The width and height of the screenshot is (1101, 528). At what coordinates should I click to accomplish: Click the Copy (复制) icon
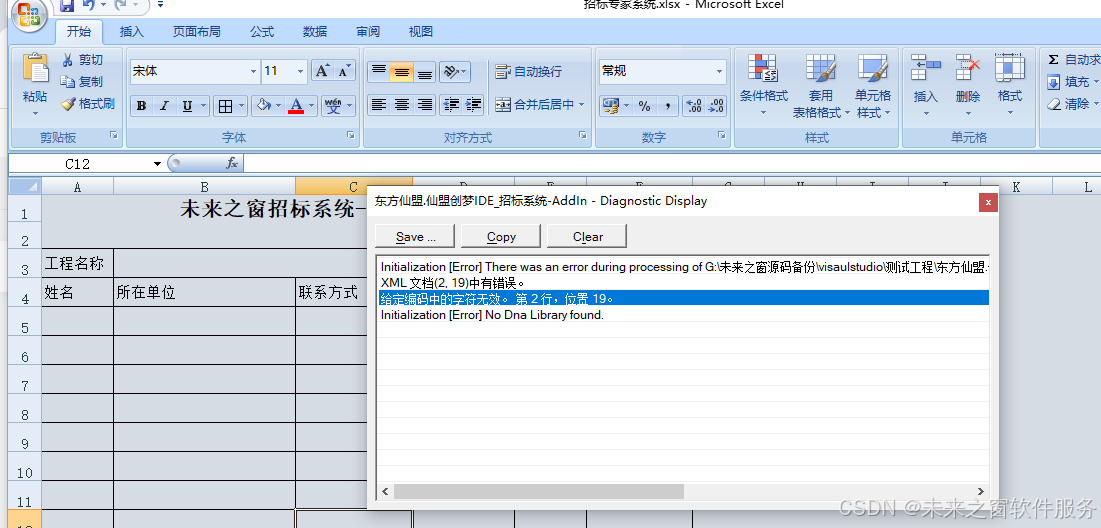click(x=68, y=81)
